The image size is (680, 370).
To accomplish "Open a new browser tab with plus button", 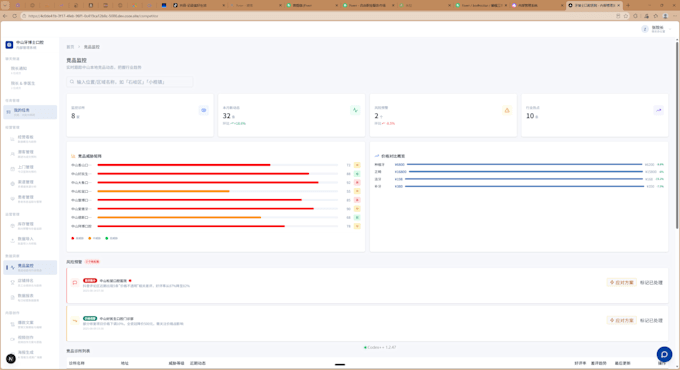I will click(628, 5).
